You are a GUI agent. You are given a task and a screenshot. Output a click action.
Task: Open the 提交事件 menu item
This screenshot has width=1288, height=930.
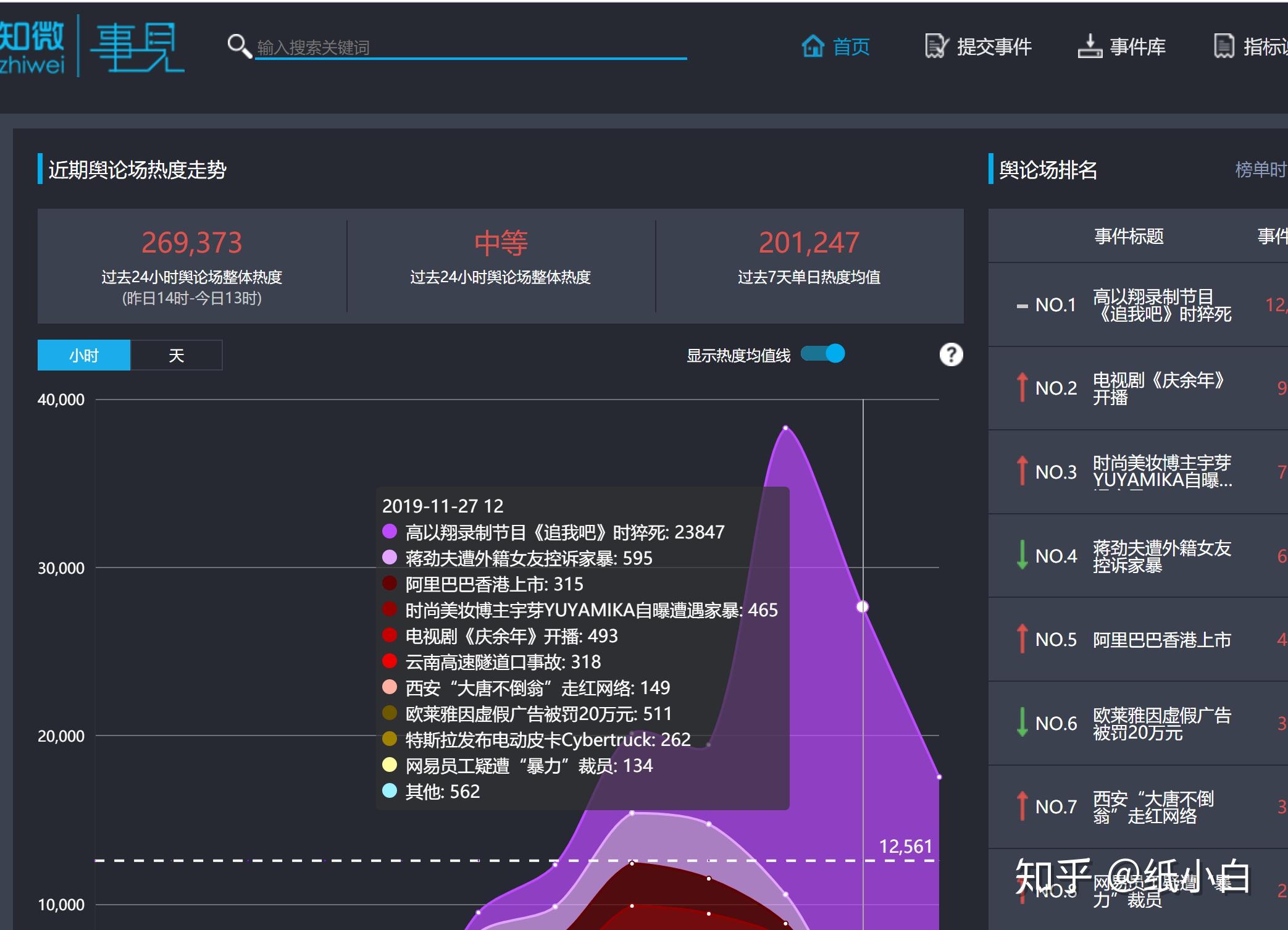[994, 47]
